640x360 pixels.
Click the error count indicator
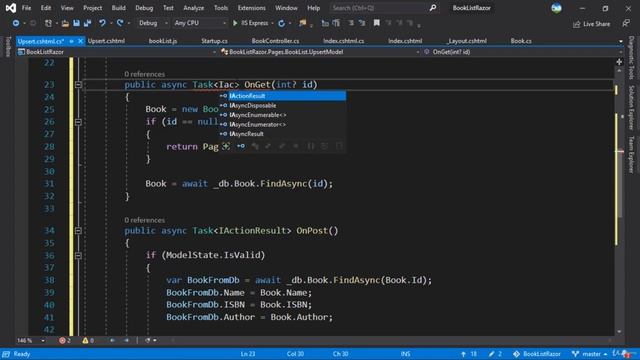(x=64, y=340)
